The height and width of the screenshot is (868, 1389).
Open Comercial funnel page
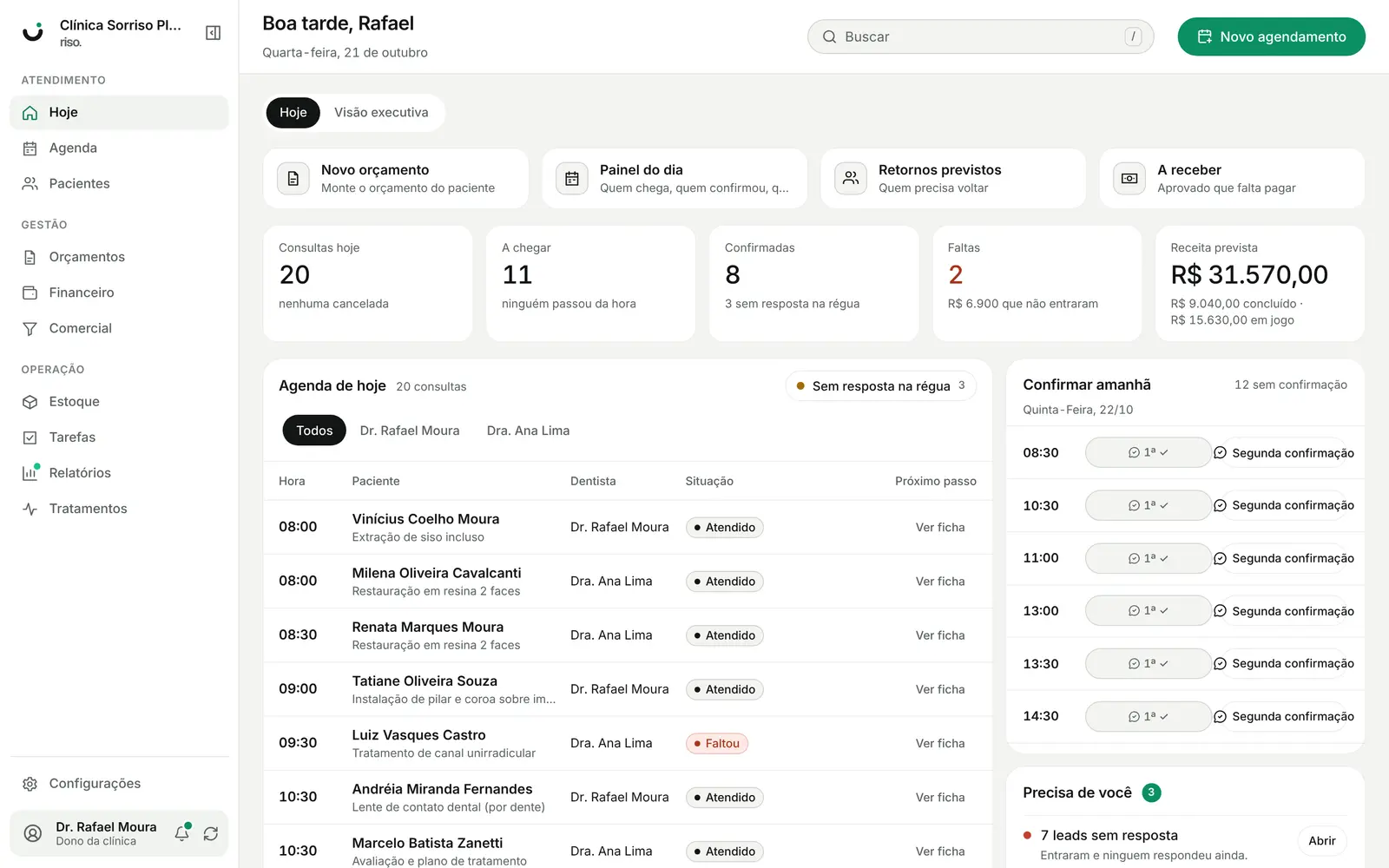(119, 328)
